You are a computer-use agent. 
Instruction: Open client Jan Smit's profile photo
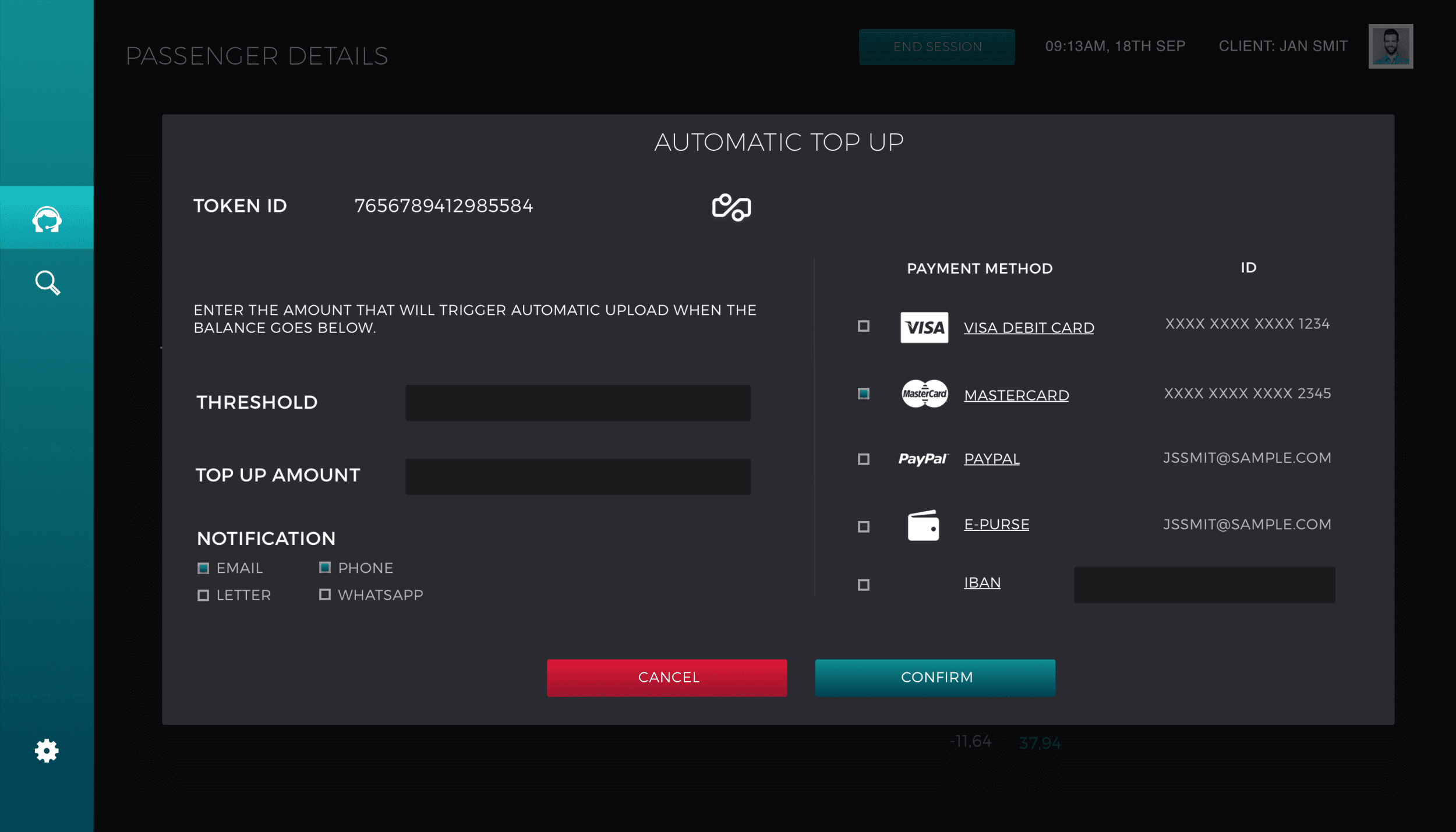point(1390,46)
